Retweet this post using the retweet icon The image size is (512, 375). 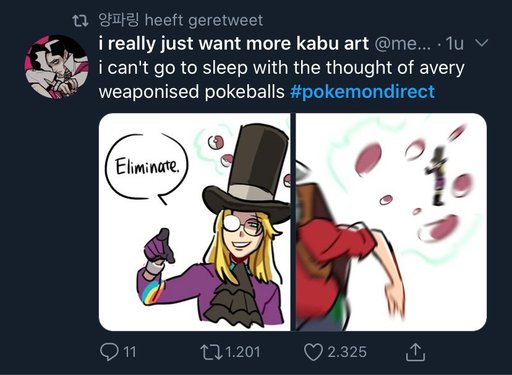click(211, 352)
